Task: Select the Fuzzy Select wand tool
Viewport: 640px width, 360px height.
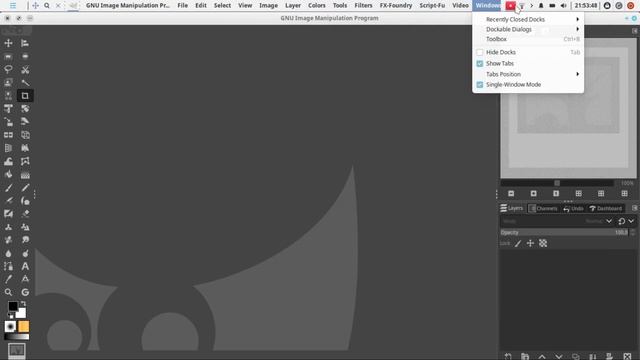Action: tap(25, 82)
